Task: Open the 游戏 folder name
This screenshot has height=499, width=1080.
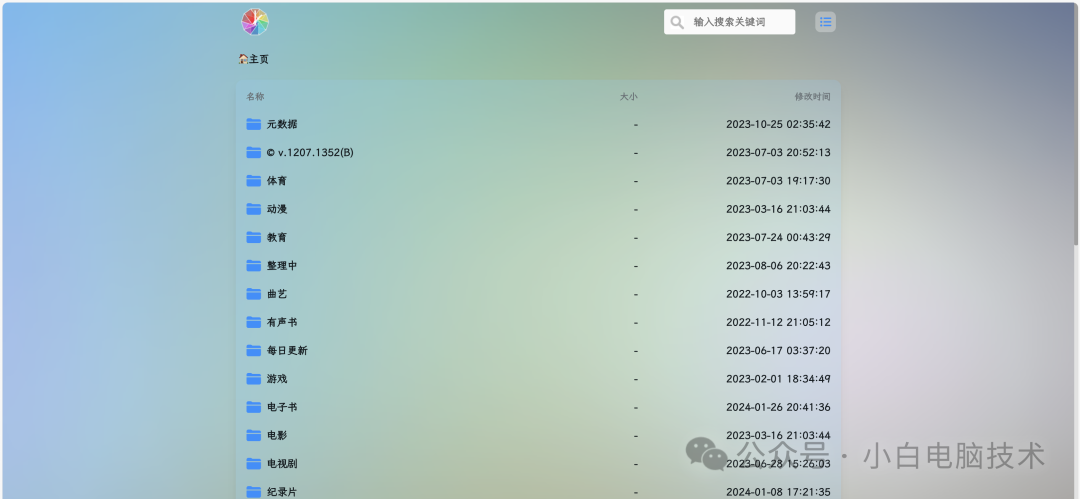Action: click(x=277, y=378)
